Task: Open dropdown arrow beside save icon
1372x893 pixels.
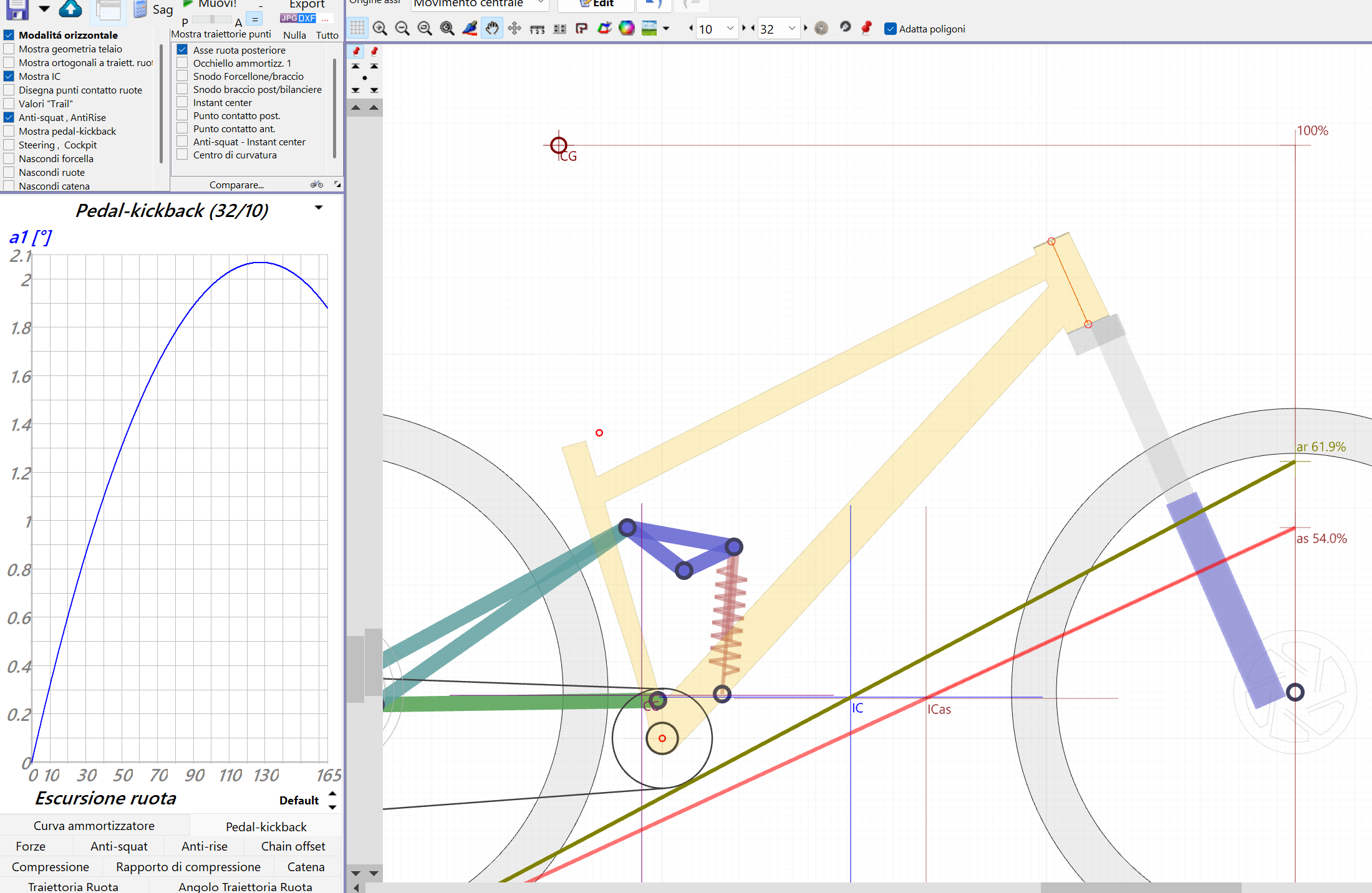Action: (44, 9)
